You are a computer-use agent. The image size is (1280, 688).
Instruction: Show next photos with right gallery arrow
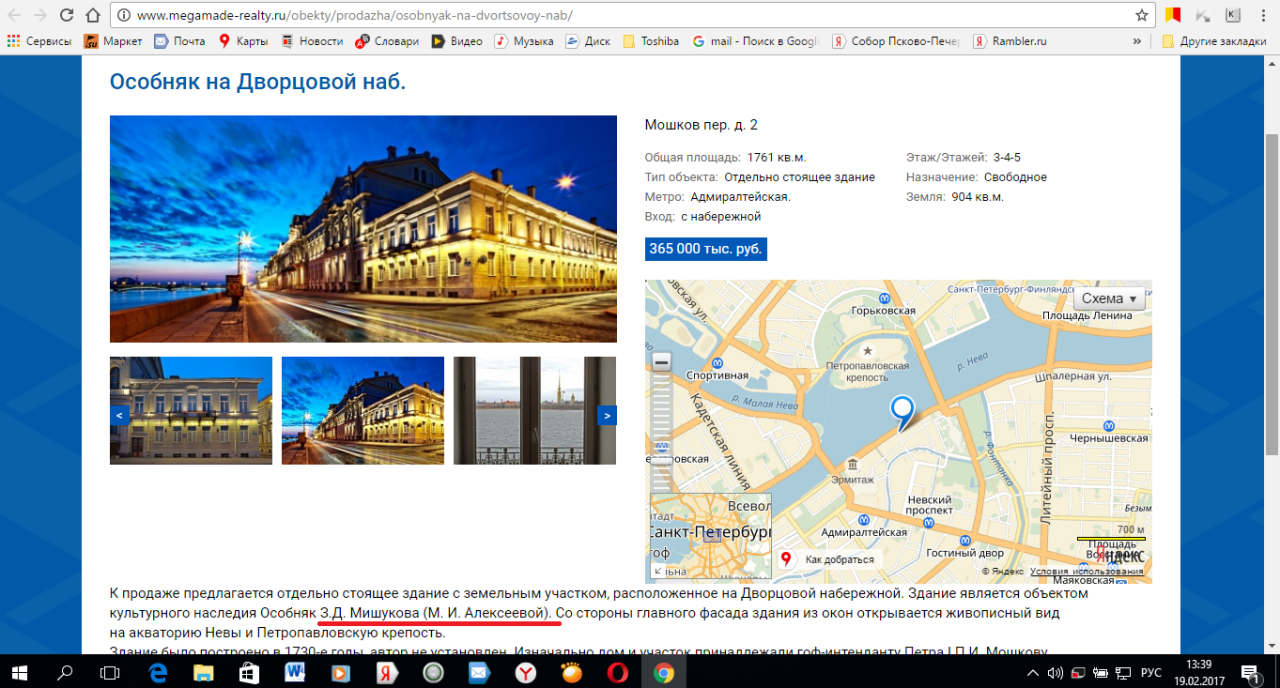coord(606,414)
